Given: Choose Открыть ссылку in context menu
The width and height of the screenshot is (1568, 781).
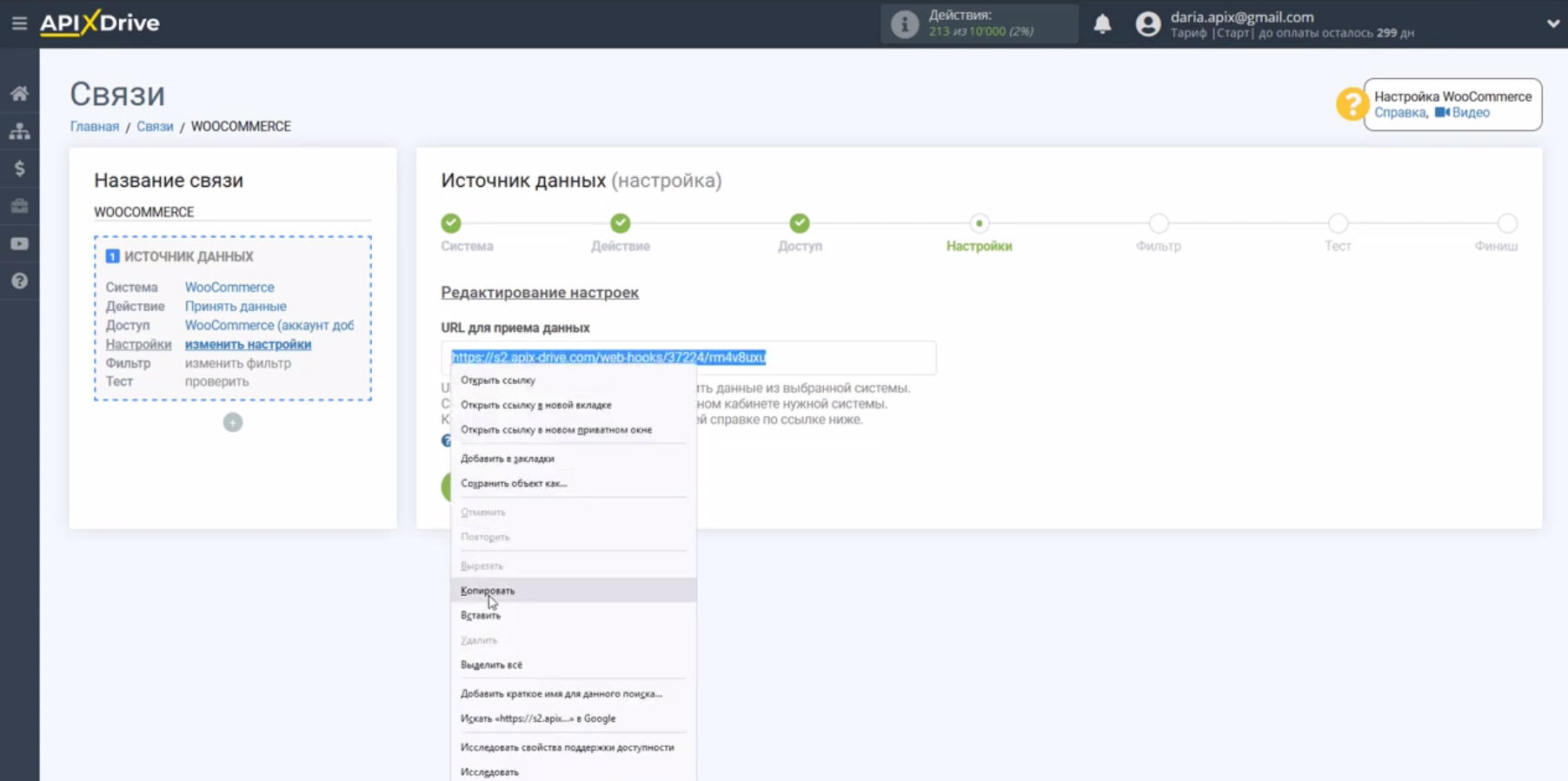Looking at the screenshot, I should point(574,380).
